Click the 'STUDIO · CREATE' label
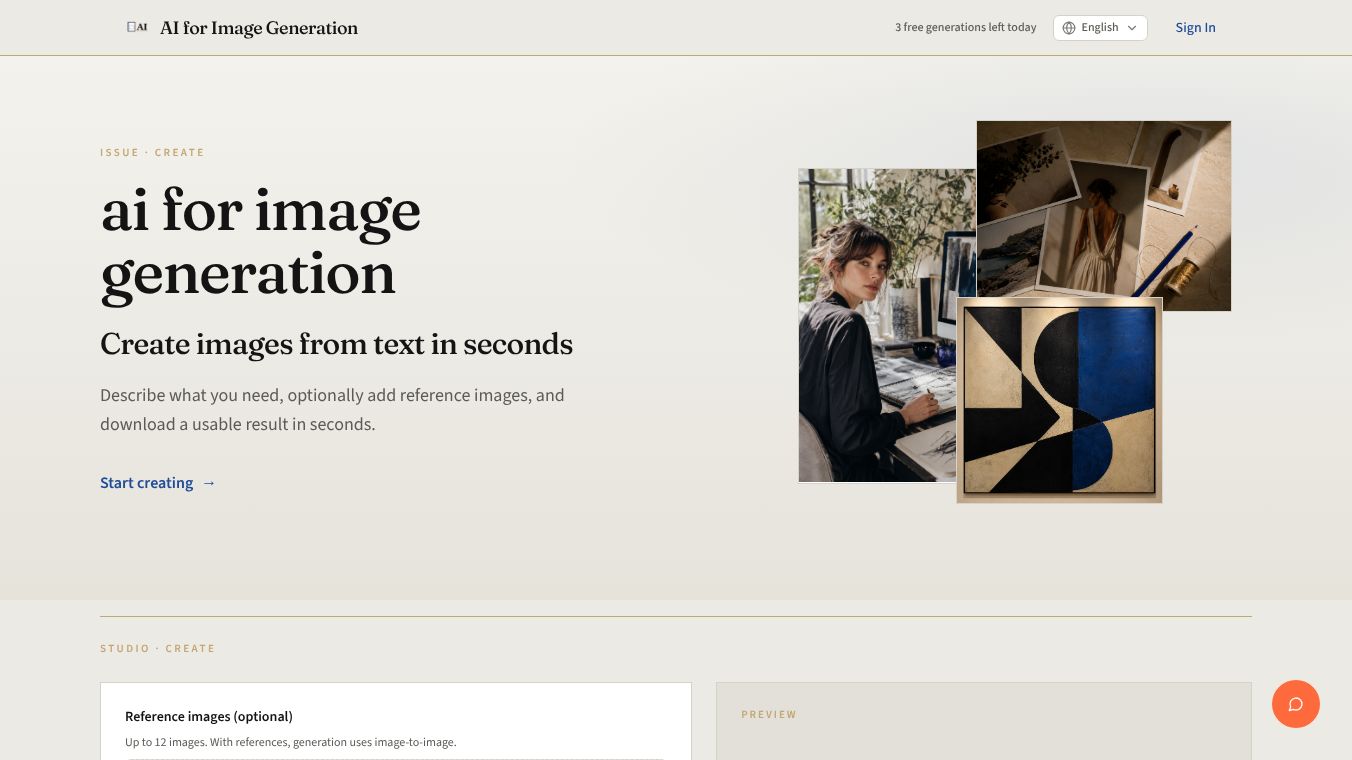This screenshot has height=760, width=1352. pos(158,649)
